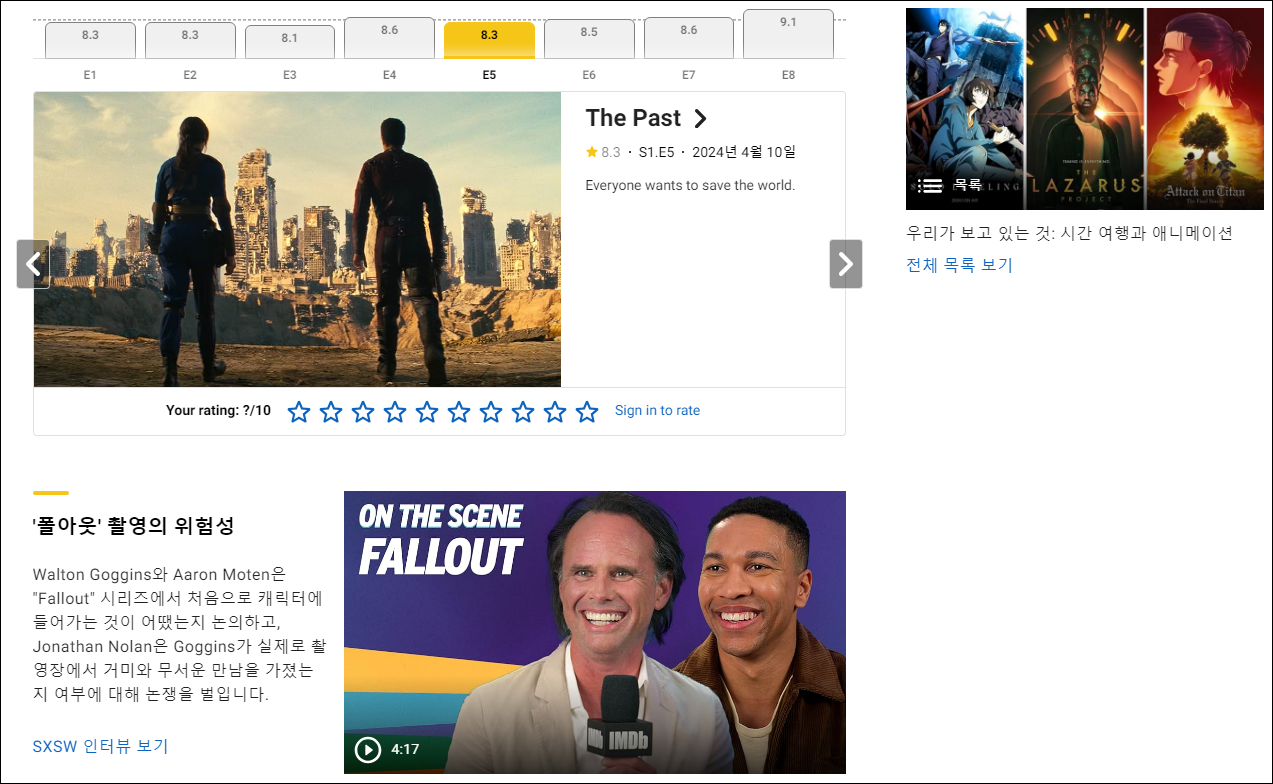Click episode date 2024년 4월 10일
Viewport: 1273px width, 784px height.
point(743,152)
